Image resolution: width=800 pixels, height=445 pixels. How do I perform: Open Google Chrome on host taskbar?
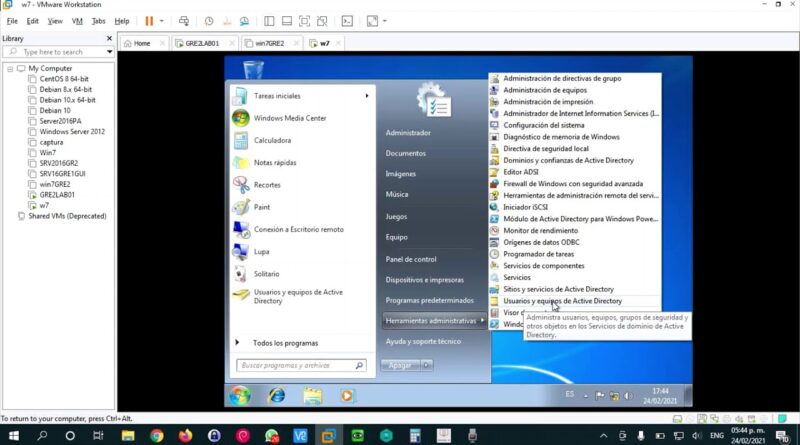[157, 435]
